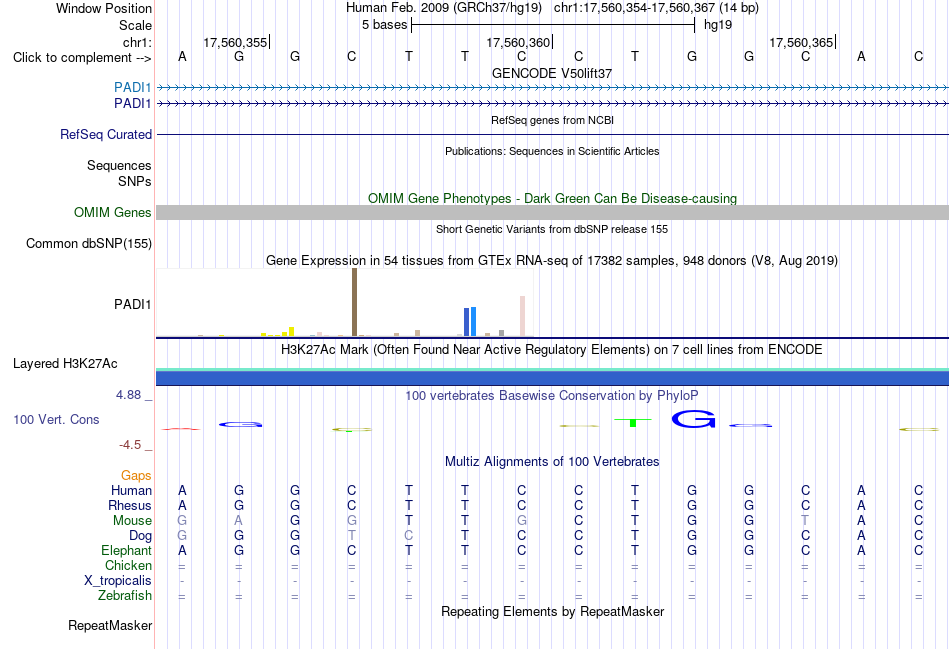Select the Dog alignment row label
The height and width of the screenshot is (649, 950).
140,536
